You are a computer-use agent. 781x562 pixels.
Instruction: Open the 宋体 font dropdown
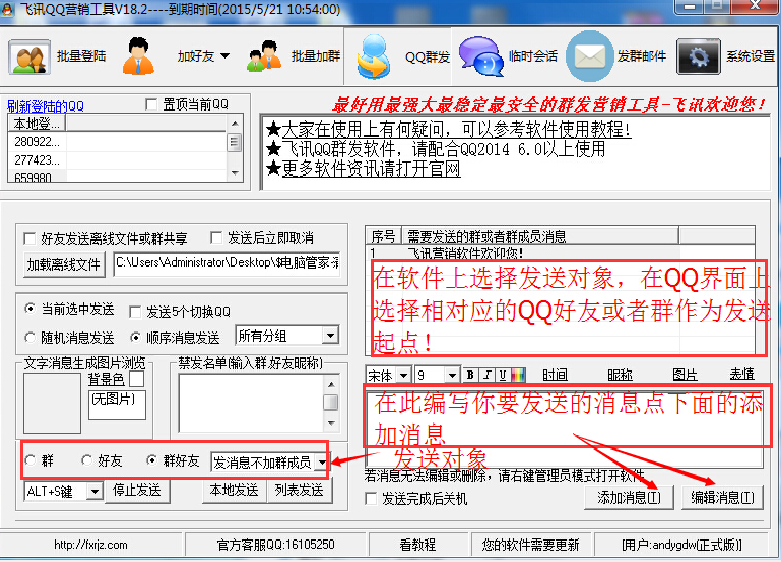pyautogui.click(x=403, y=375)
